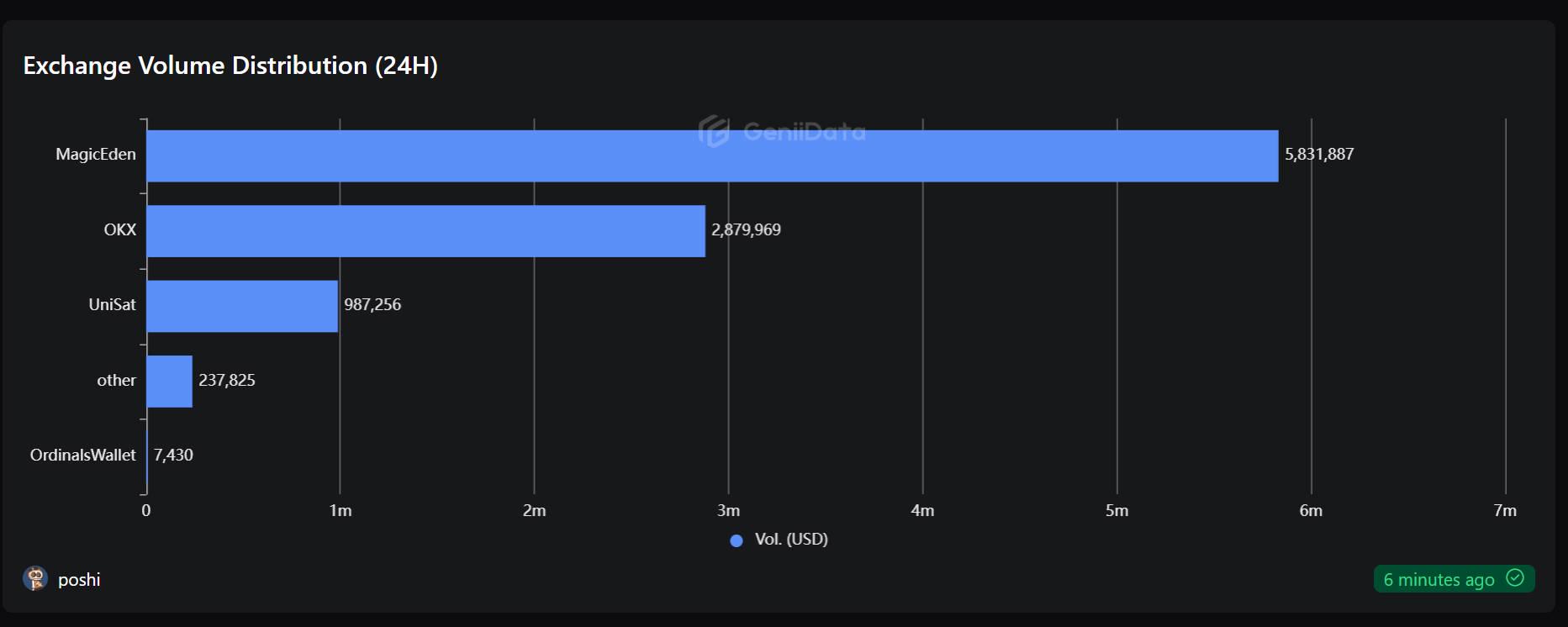Click the MagicEden axis label
Image resolution: width=1568 pixels, height=627 pixels.
click(x=95, y=154)
